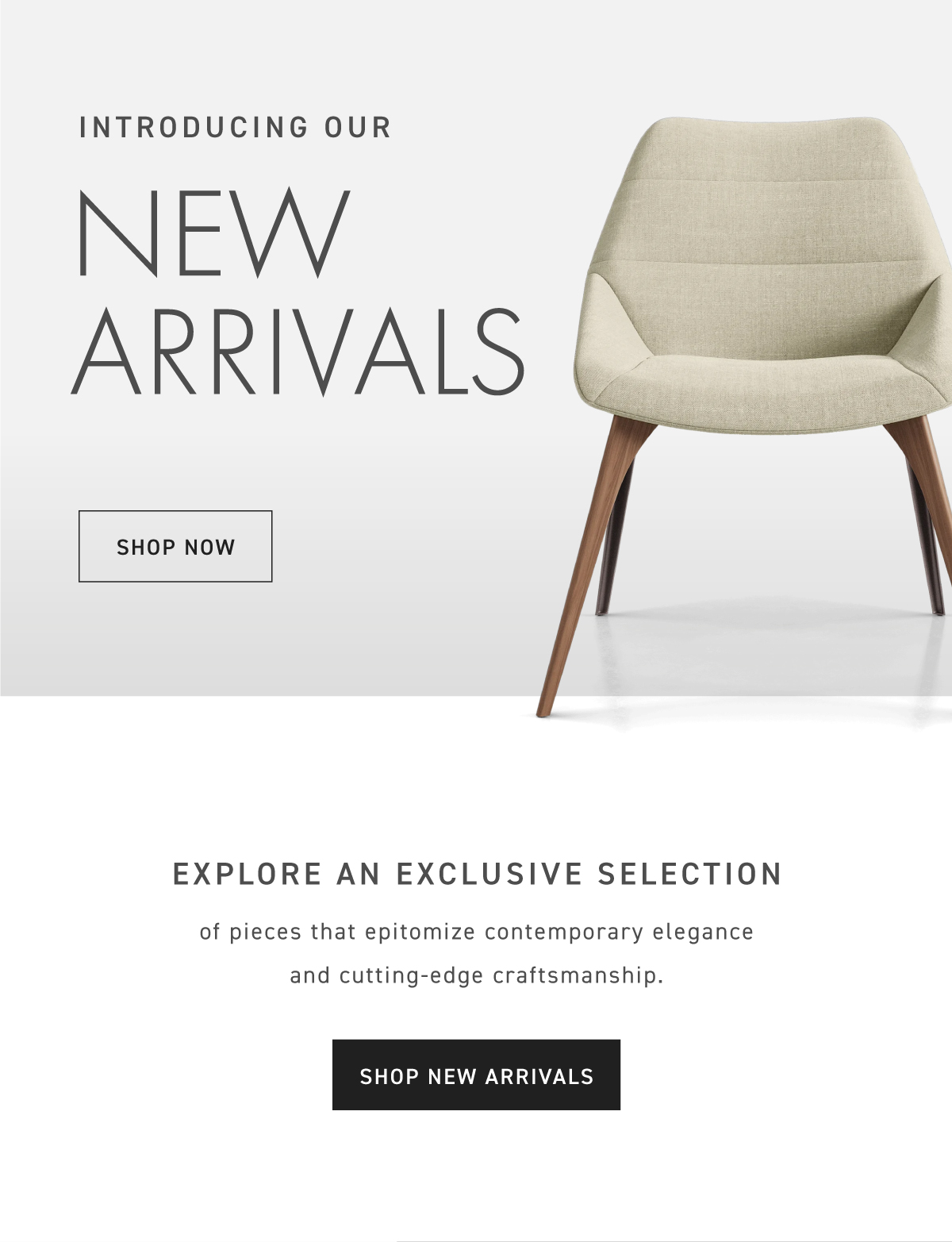Click the word 'elegance' in the description
The height and width of the screenshot is (1242, 952).
point(703,932)
